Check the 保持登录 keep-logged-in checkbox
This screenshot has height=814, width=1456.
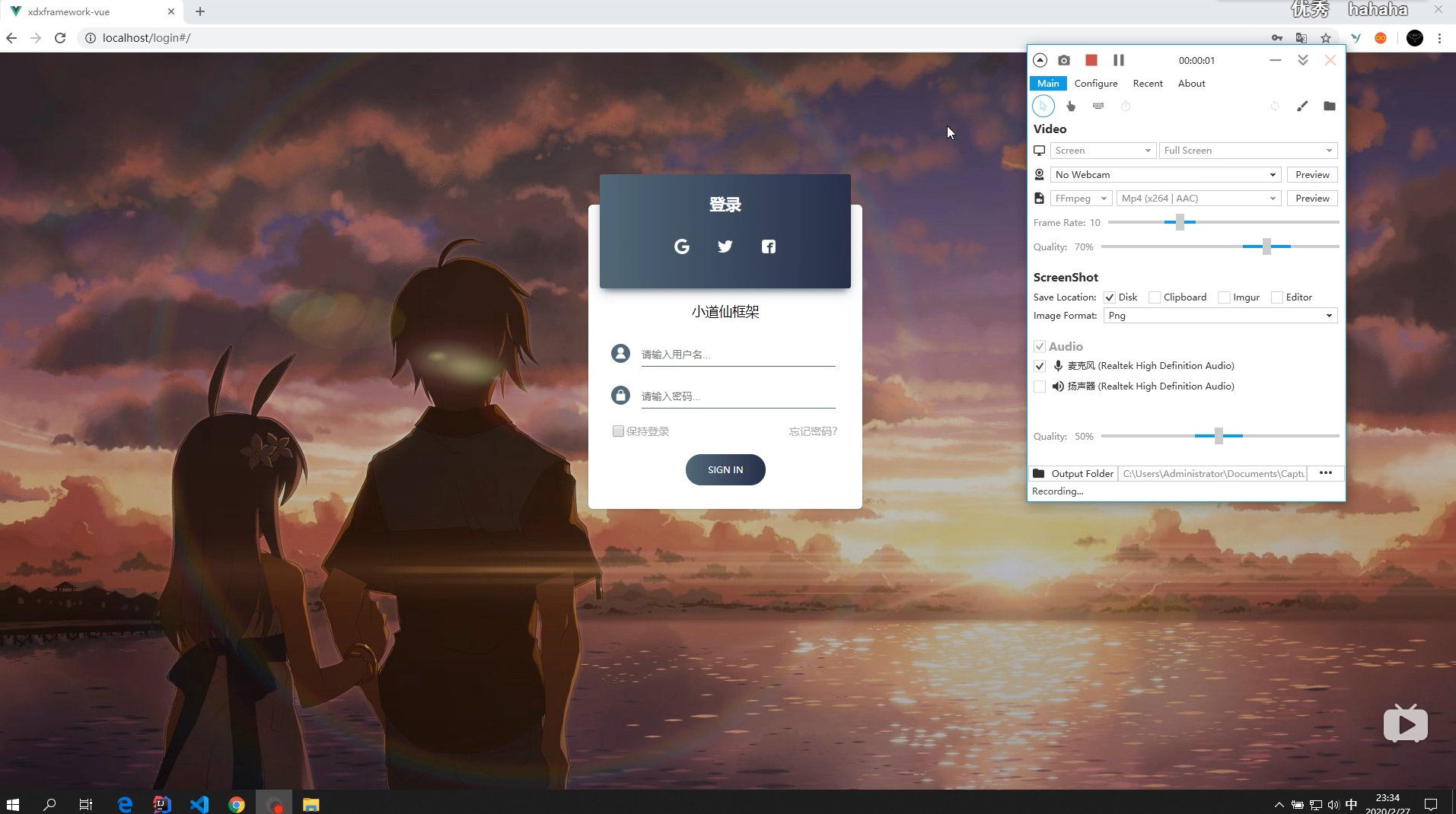pos(618,431)
